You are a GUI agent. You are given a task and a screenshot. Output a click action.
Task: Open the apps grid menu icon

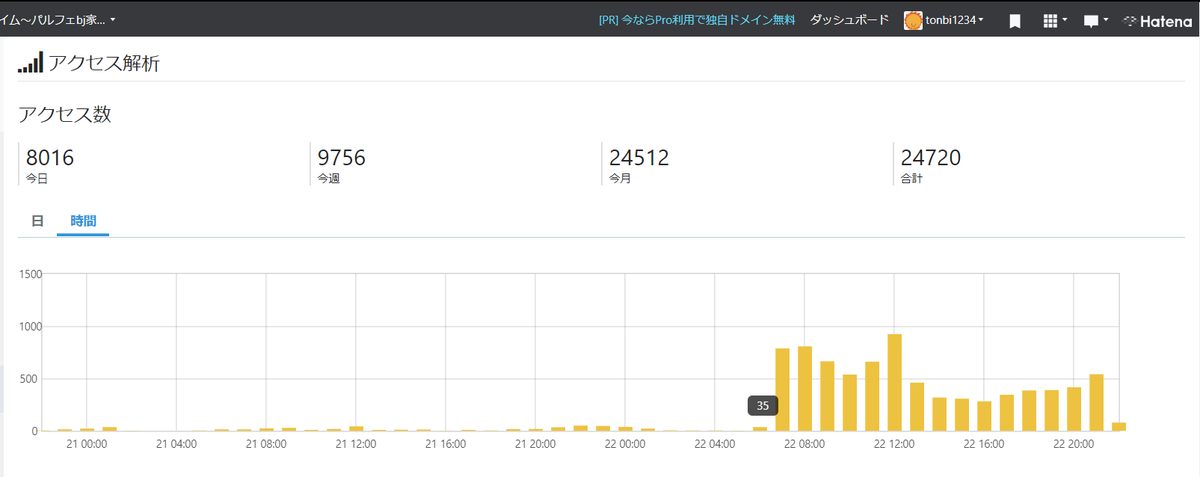pos(1055,20)
